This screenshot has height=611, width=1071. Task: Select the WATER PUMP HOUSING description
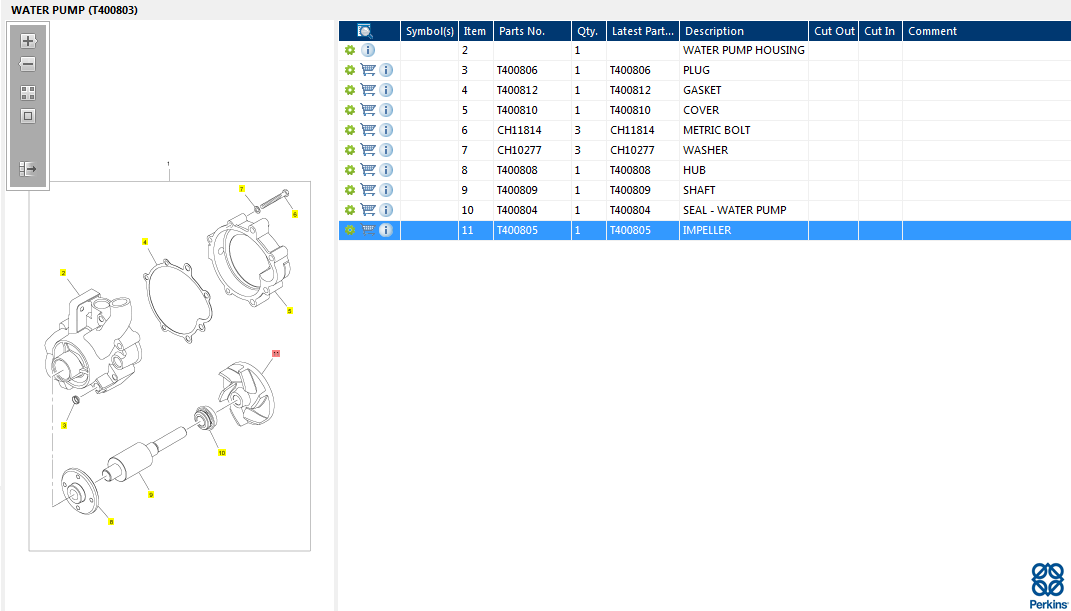pyautogui.click(x=744, y=50)
